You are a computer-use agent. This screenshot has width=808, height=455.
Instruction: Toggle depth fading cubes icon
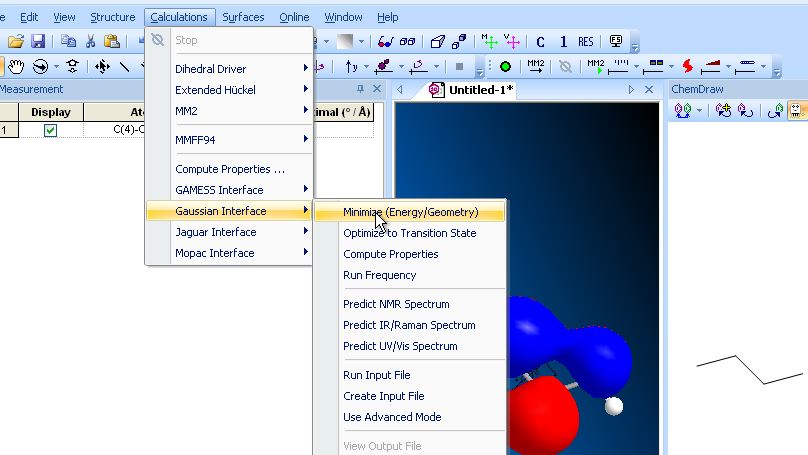tap(459, 41)
